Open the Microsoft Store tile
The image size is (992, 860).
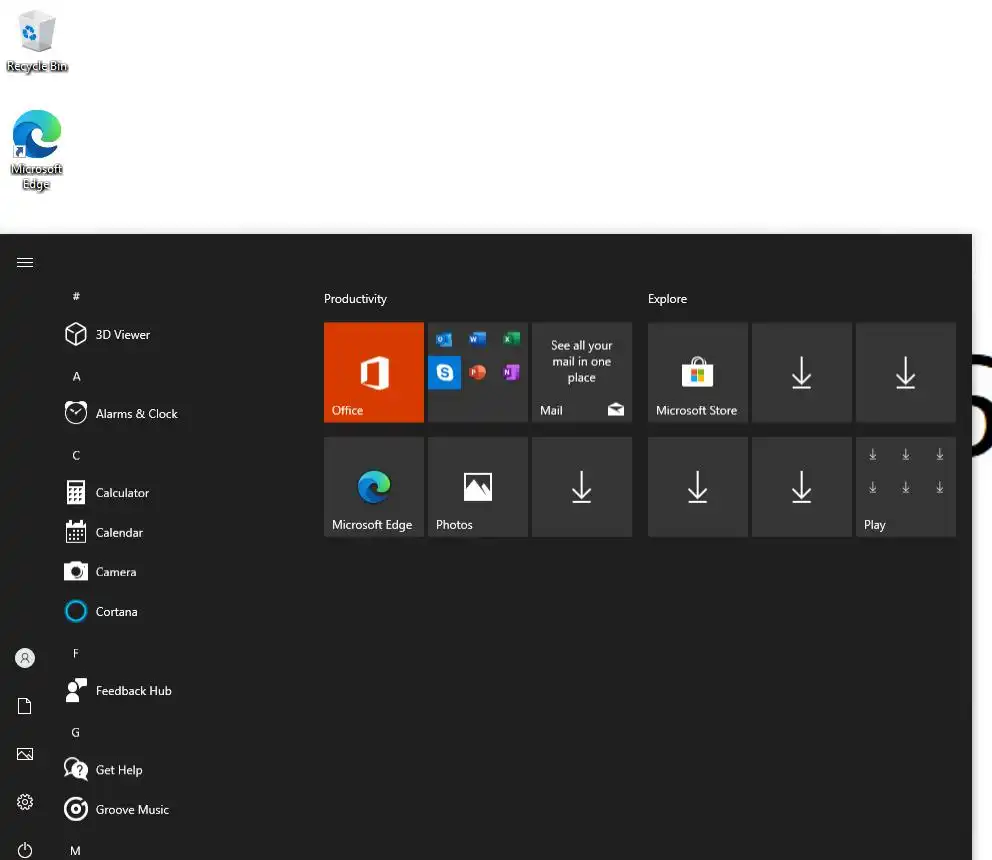[698, 372]
